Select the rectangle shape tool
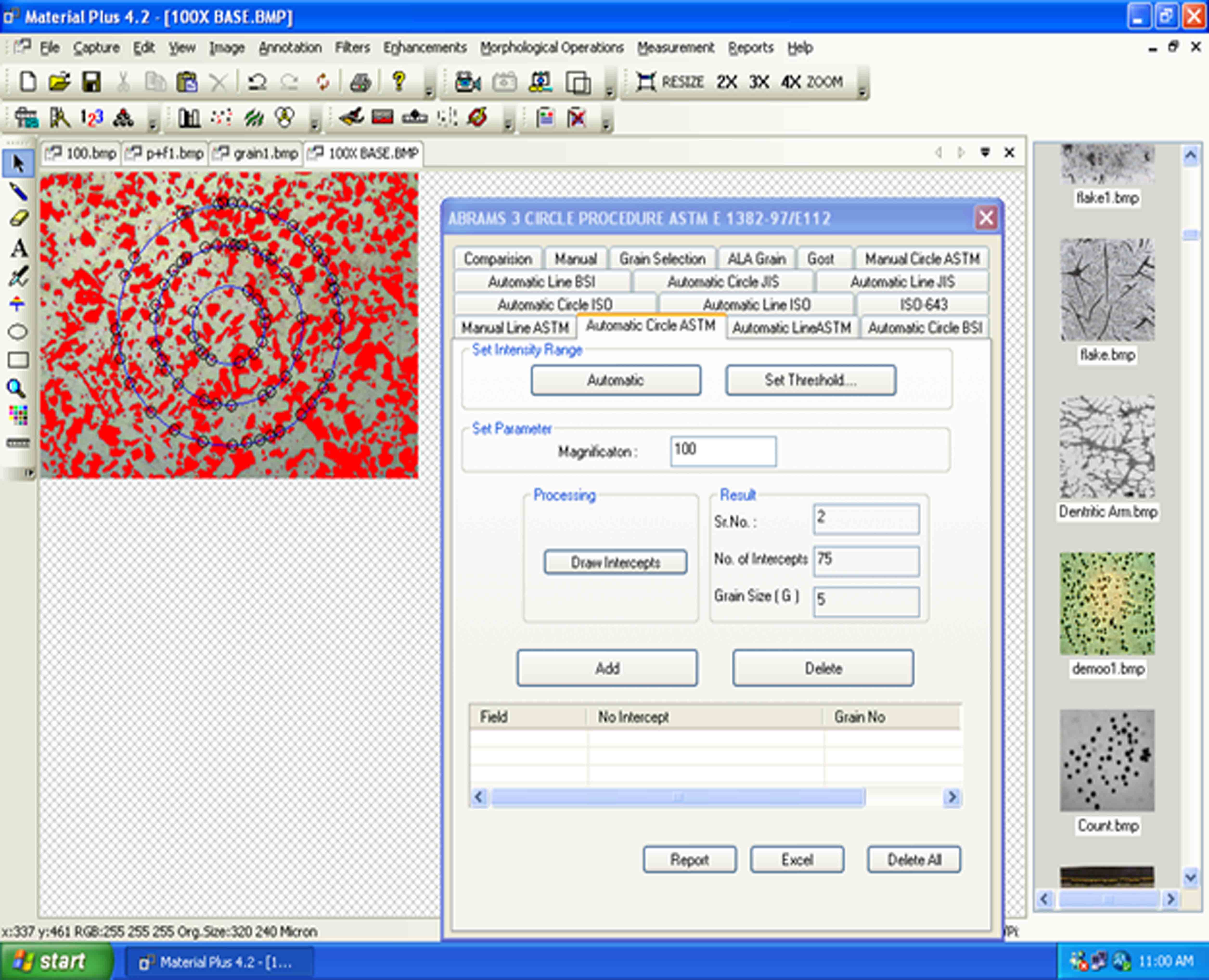 [18, 360]
